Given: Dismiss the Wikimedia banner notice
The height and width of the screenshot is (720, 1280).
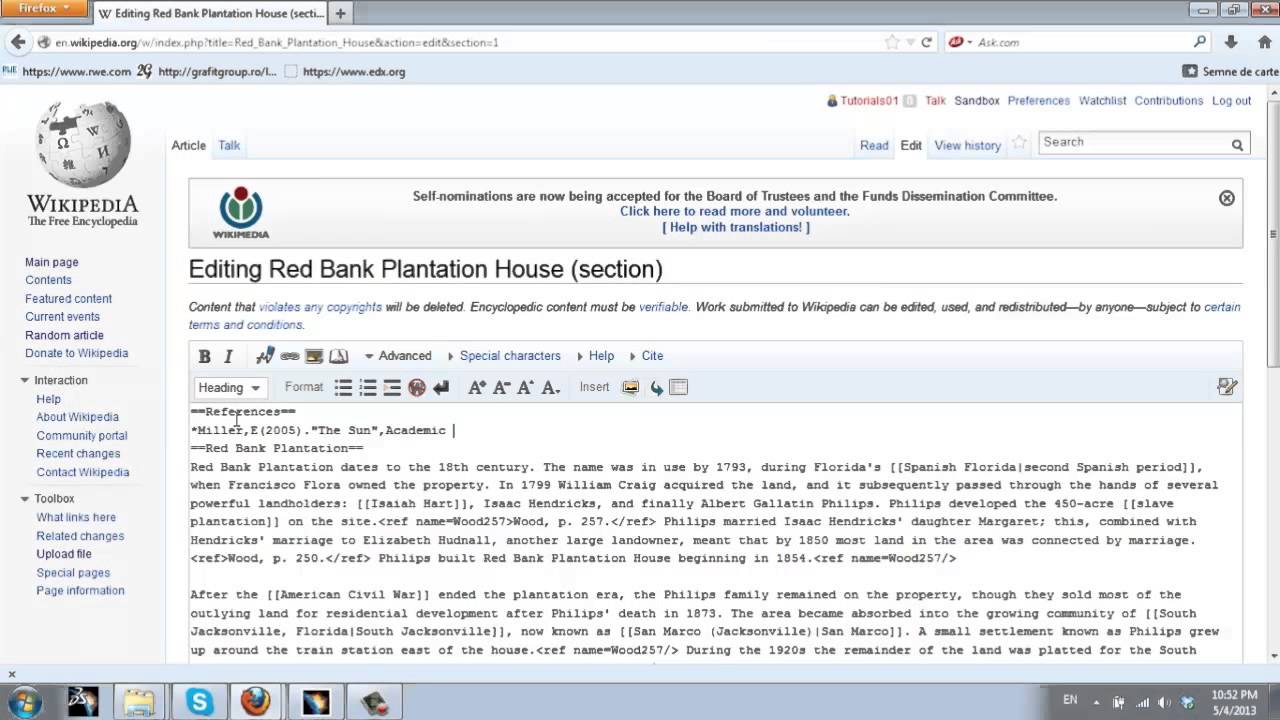Looking at the screenshot, I should coord(1227,198).
